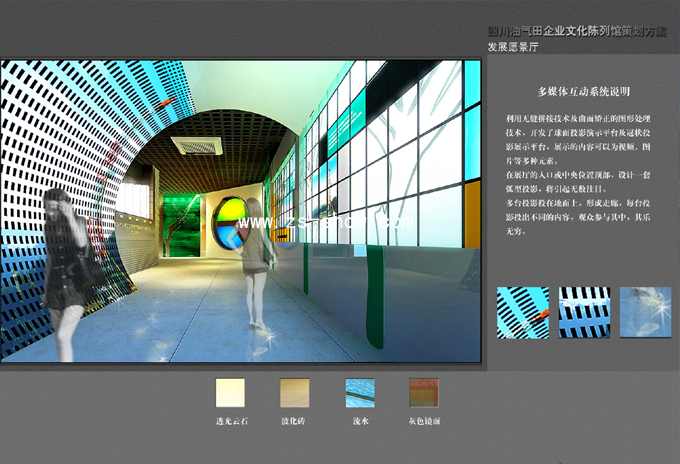Click the 透光云石 cream material swatch
The image size is (680, 464).
point(232,392)
